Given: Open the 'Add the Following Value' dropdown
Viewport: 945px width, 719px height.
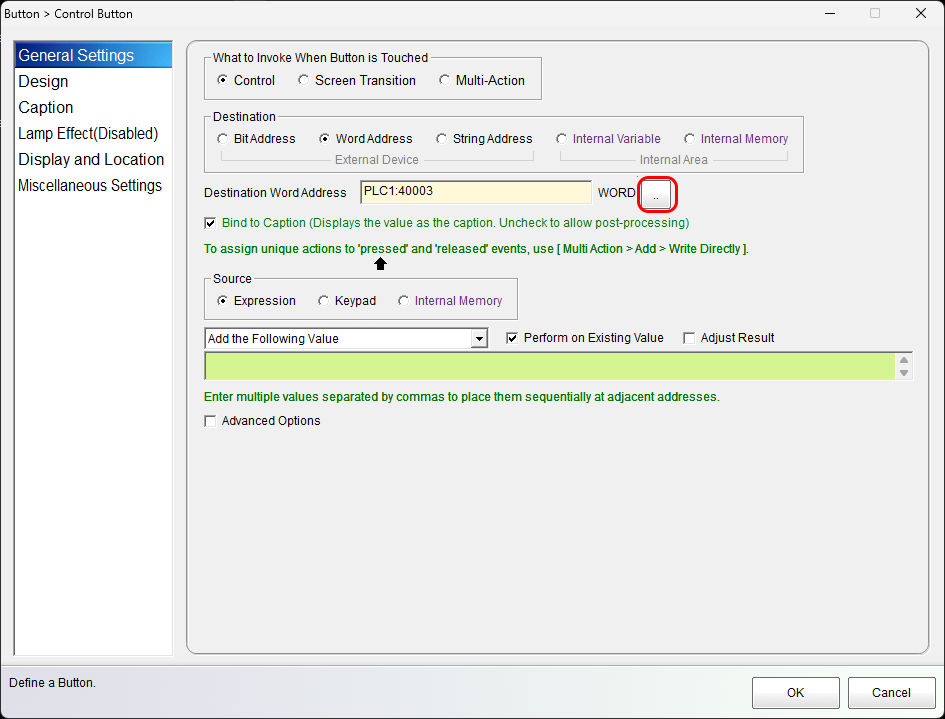Looking at the screenshot, I should click(479, 339).
